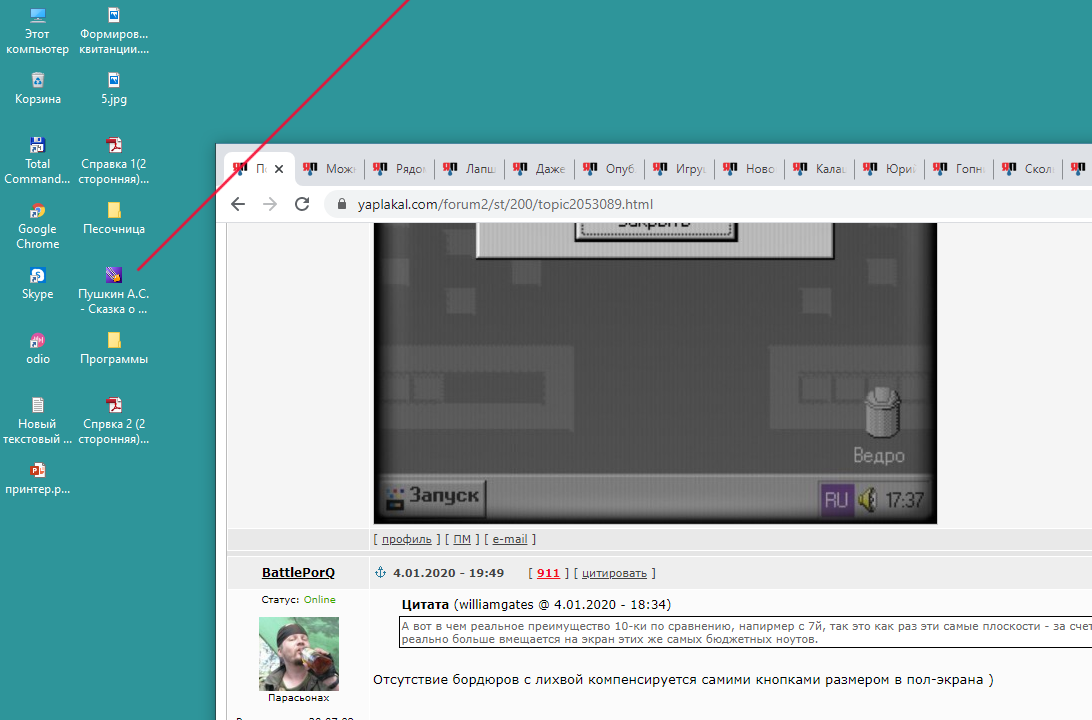
Task: Click Chrome forward navigation arrow
Action: point(270,204)
